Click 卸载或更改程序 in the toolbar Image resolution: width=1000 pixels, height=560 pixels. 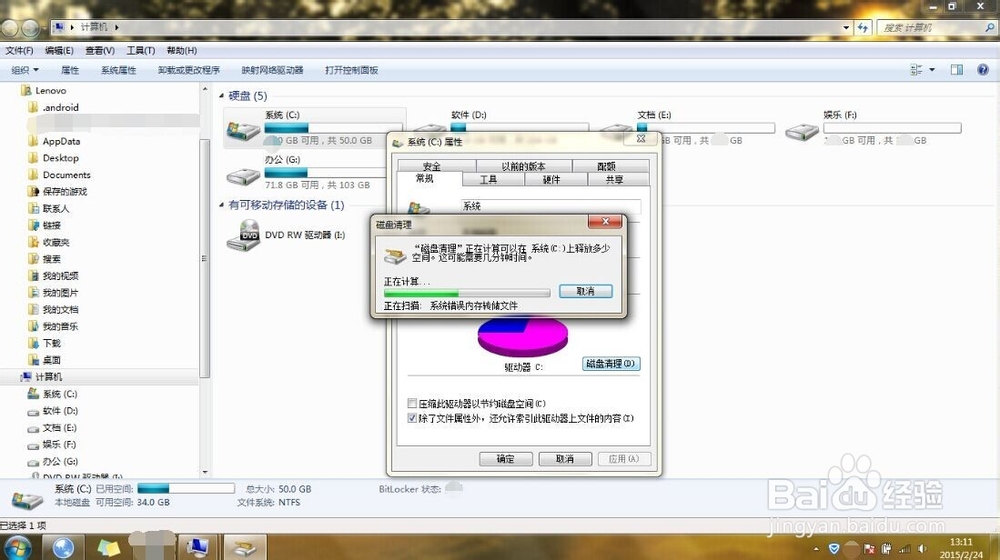coord(189,70)
